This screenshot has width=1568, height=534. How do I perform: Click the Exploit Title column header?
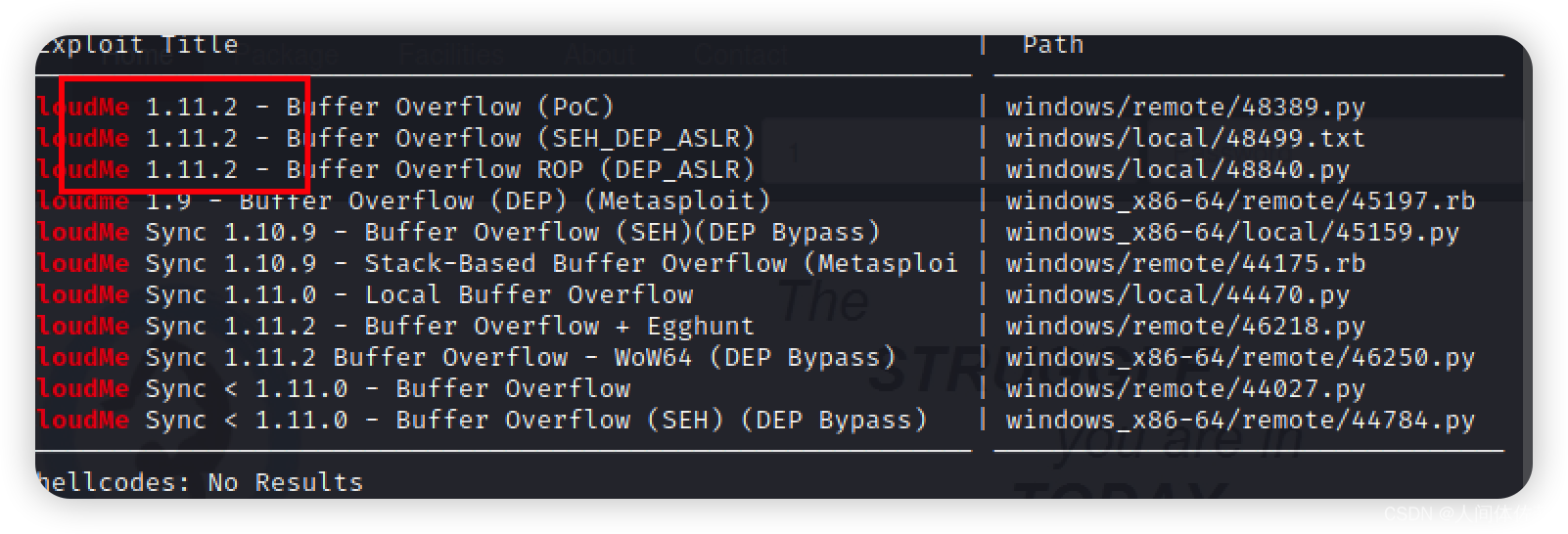tap(138, 45)
